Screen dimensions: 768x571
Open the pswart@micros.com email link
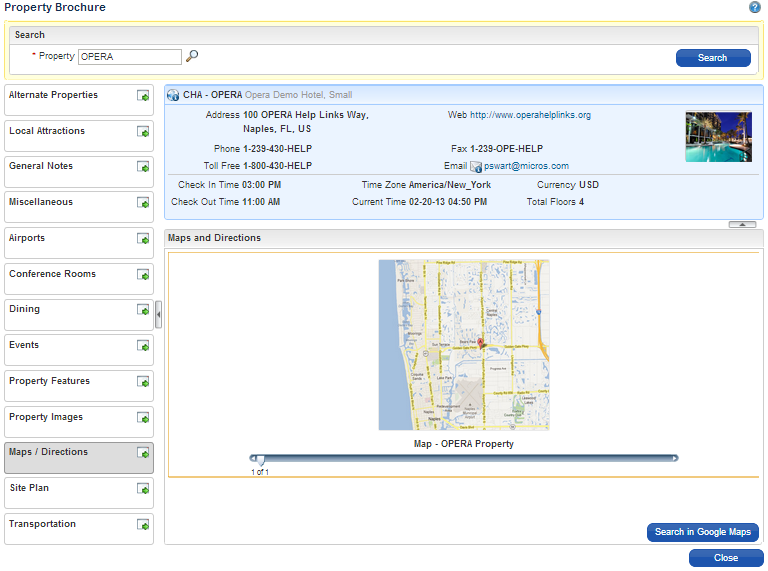point(527,166)
